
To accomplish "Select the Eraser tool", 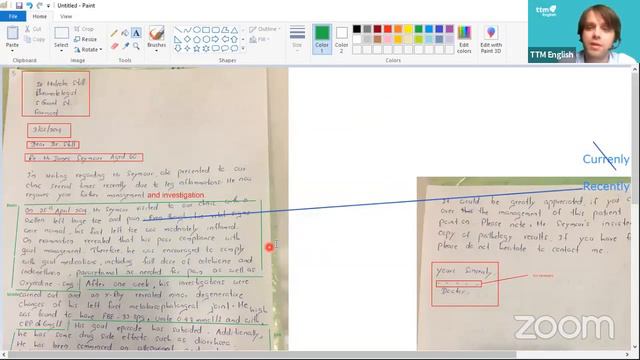I will 114,46.
